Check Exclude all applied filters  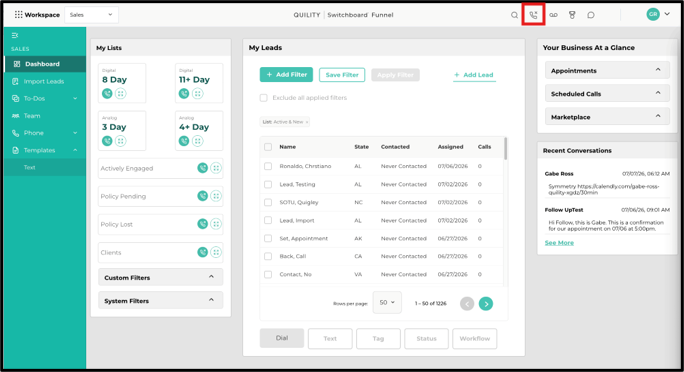pyautogui.click(x=263, y=98)
